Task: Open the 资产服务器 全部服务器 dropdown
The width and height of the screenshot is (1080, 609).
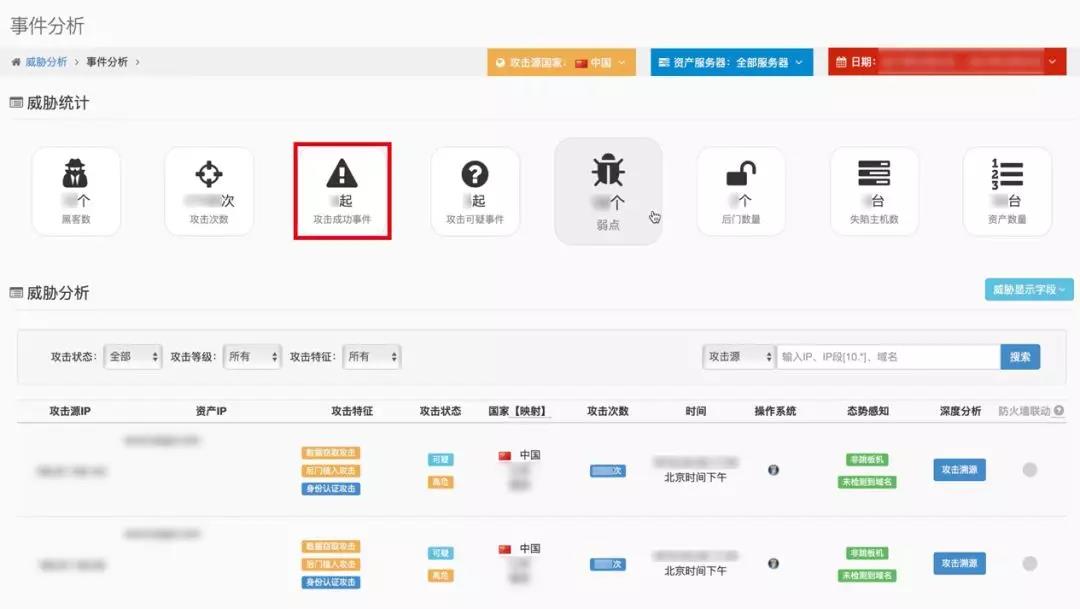Action: click(x=731, y=62)
